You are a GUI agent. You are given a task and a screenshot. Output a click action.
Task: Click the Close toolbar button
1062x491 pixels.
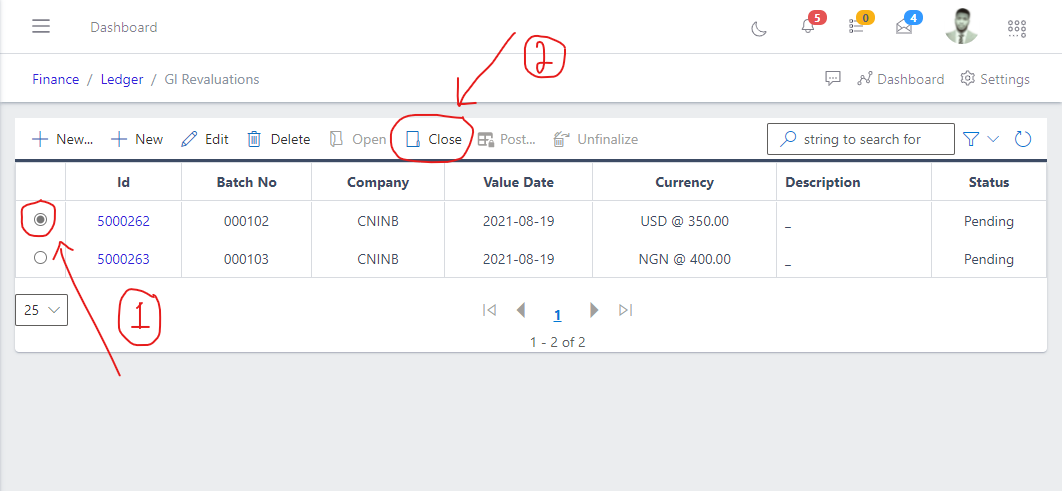coord(433,140)
